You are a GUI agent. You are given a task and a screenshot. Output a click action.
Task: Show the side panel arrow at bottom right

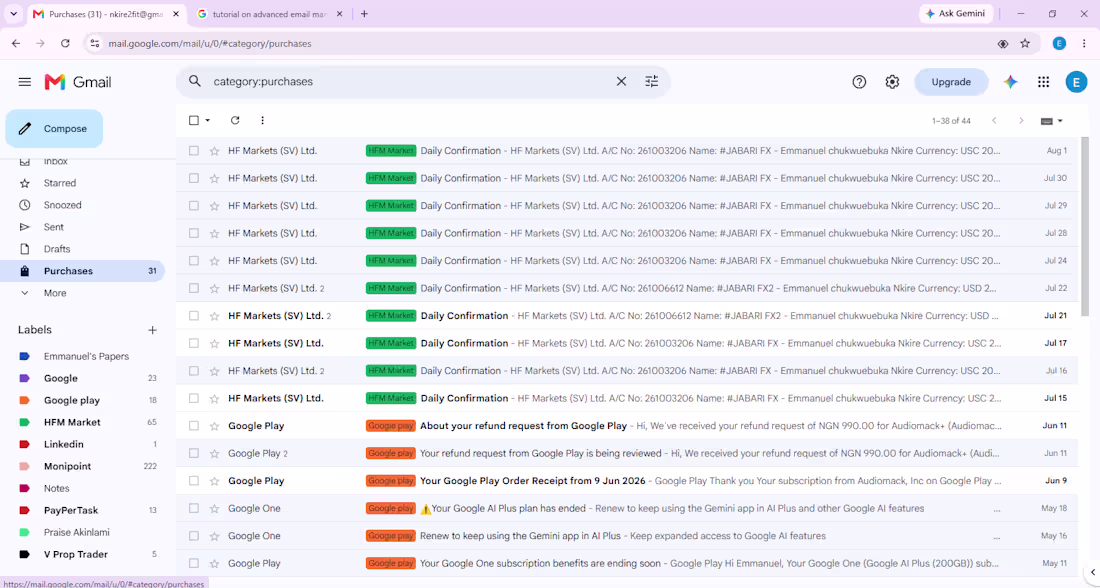pyautogui.click(x=1093, y=572)
